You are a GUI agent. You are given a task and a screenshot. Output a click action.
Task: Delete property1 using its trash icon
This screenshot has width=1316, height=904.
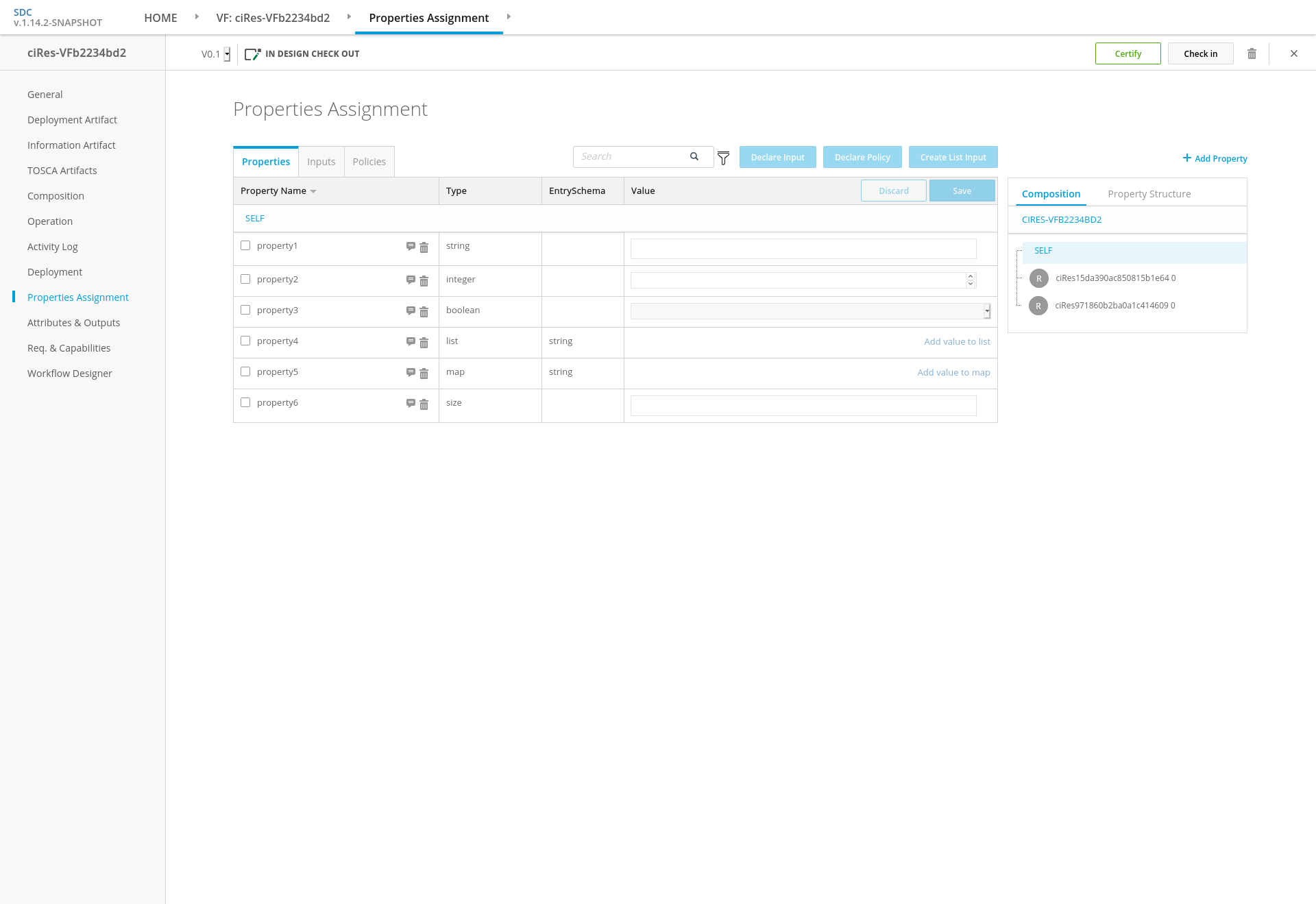pos(424,247)
